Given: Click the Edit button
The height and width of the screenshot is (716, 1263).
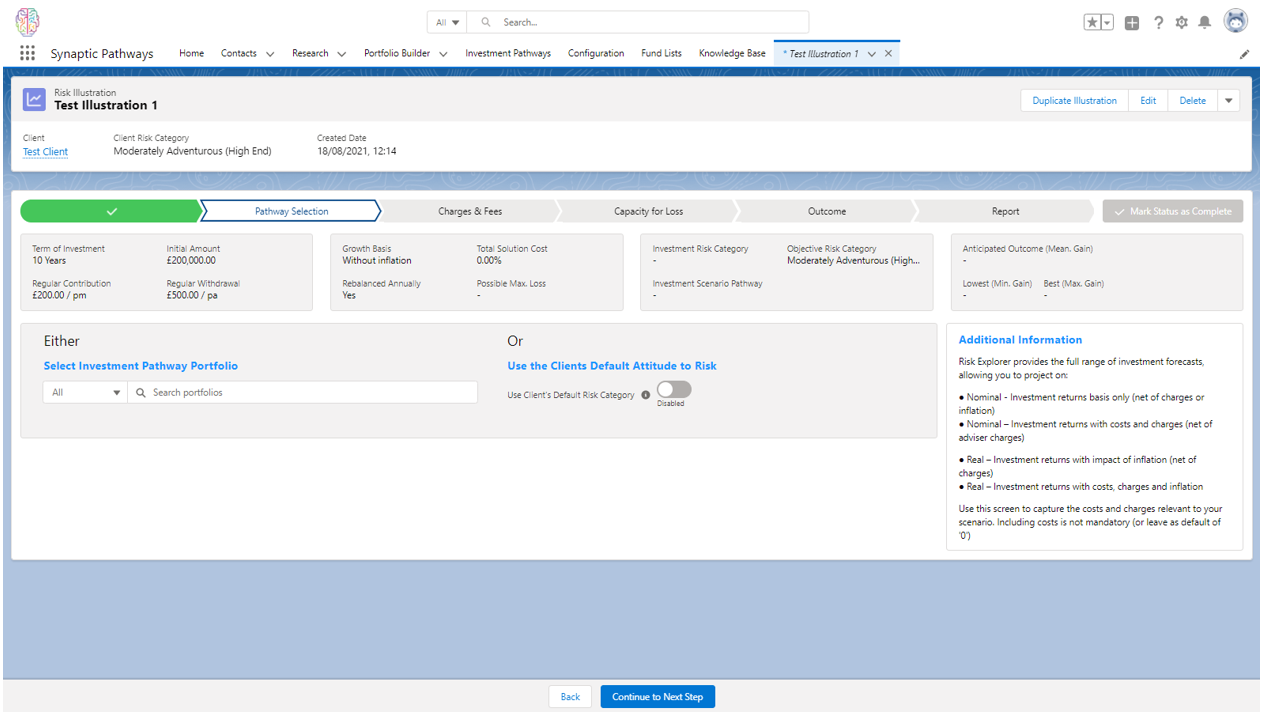Looking at the screenshot, I should [1148, 100].
